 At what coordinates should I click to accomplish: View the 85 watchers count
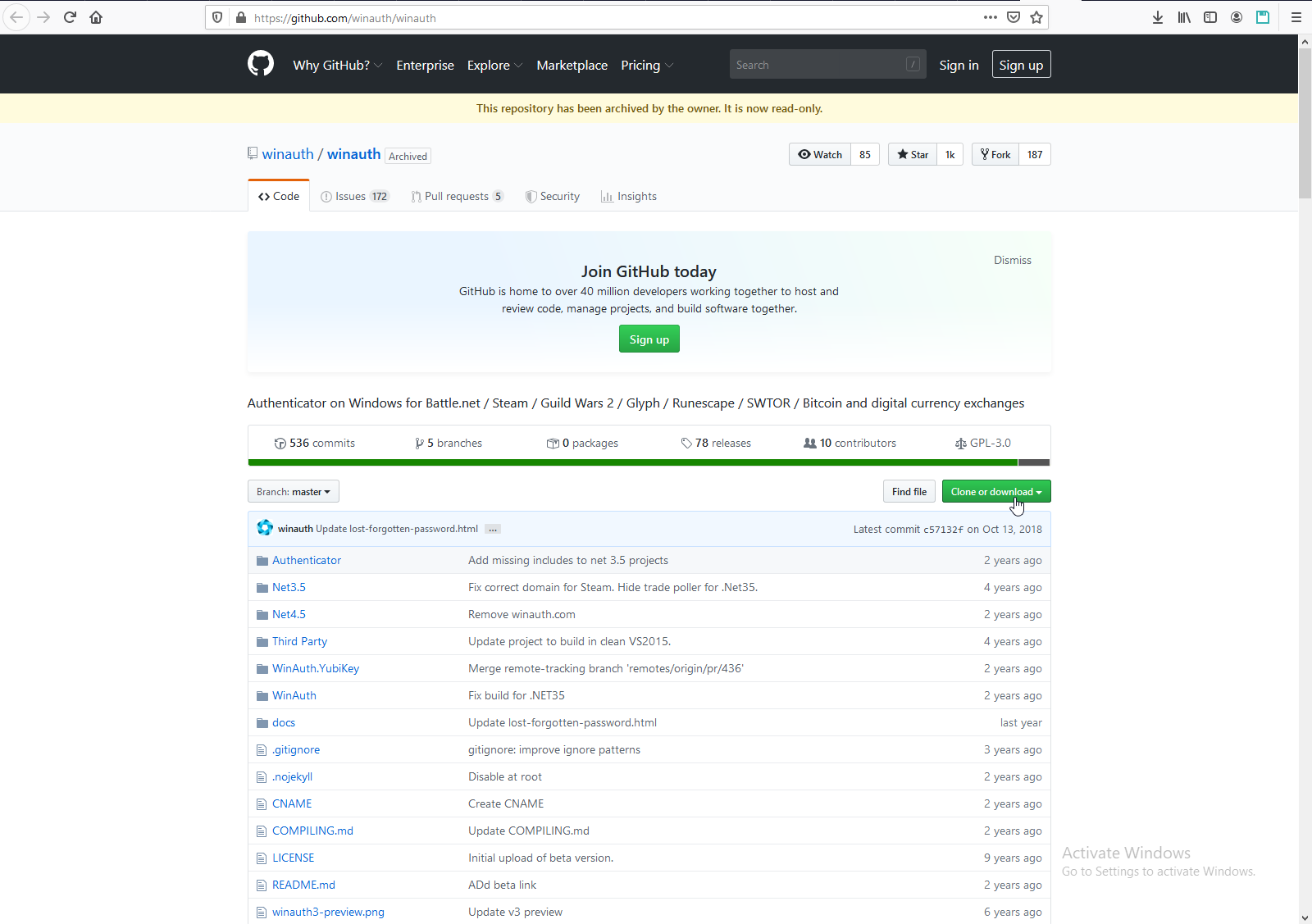865,154
